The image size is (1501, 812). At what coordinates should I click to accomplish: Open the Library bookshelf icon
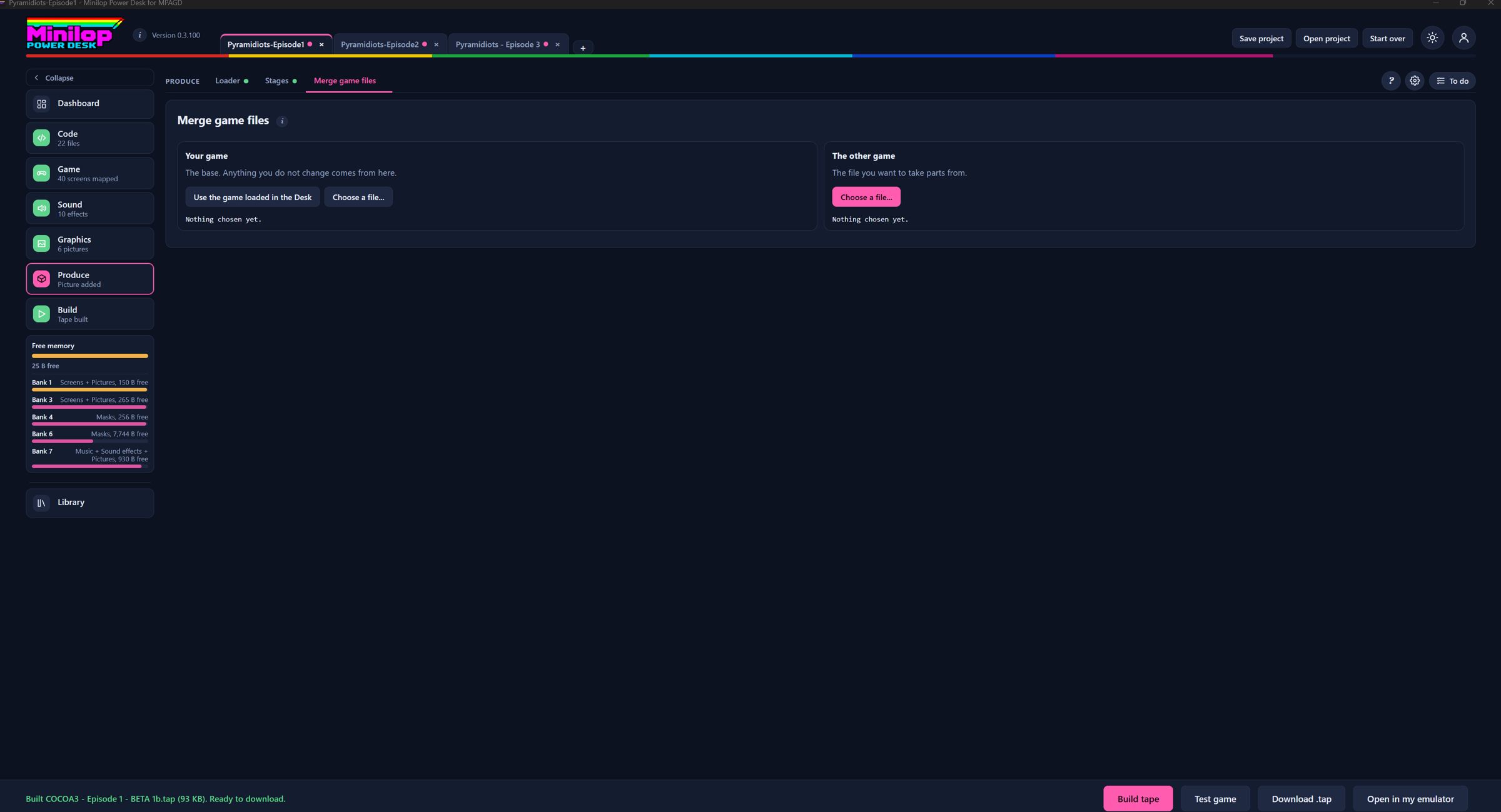[41, 503]
